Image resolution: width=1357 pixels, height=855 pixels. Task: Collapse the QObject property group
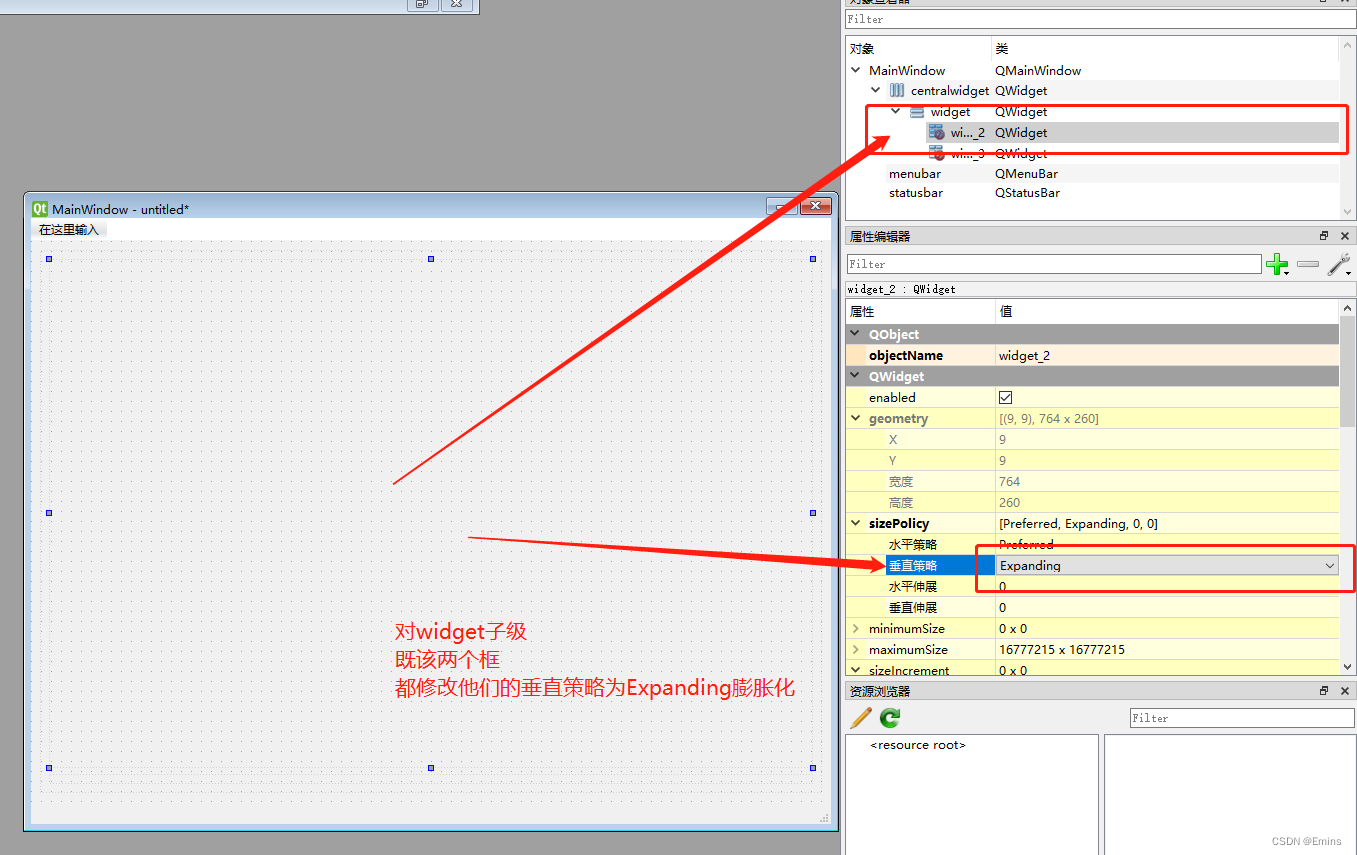point(856,334)
